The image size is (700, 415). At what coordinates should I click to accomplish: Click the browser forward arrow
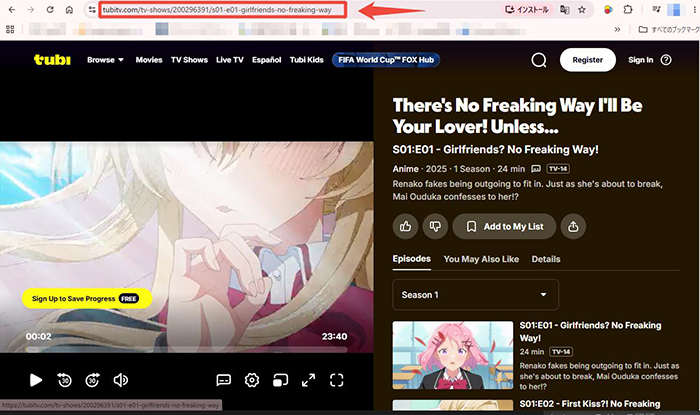(31, 9)
